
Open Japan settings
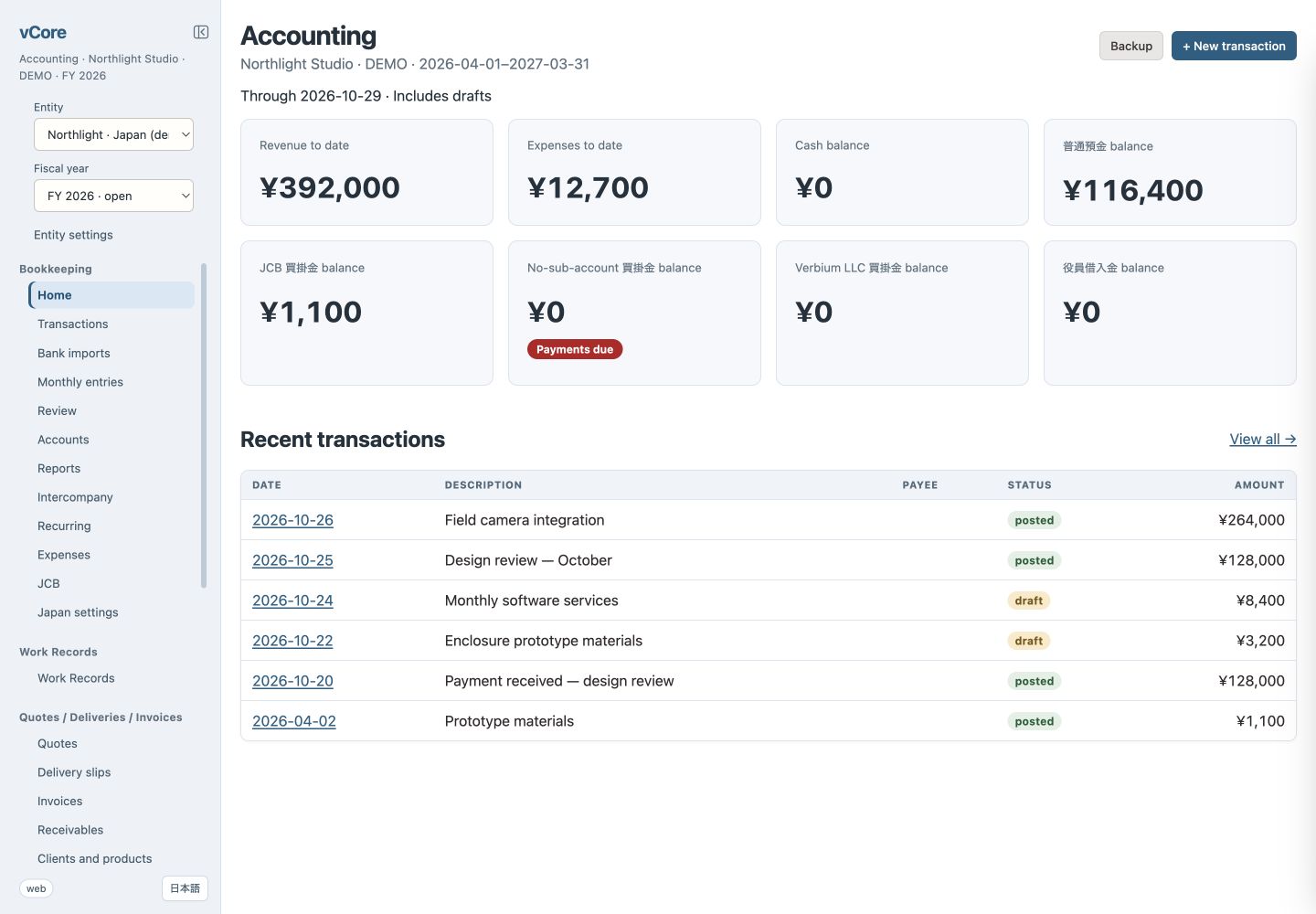pos(78,612)
